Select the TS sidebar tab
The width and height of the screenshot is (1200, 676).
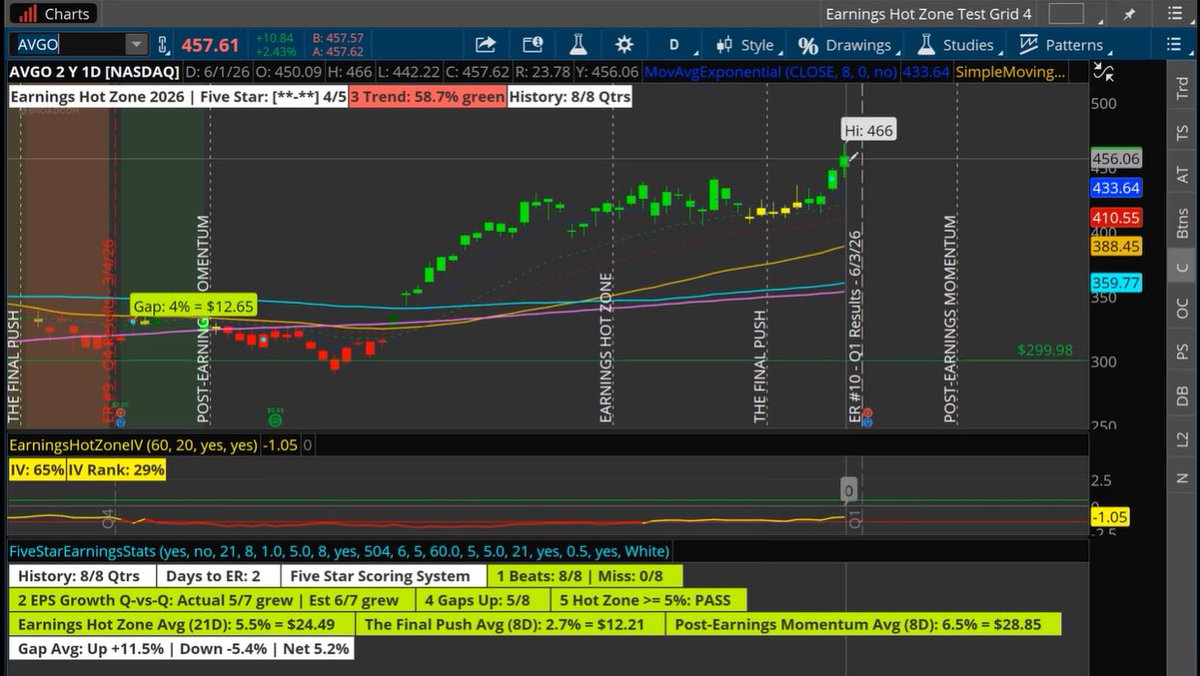point(1183,132)
